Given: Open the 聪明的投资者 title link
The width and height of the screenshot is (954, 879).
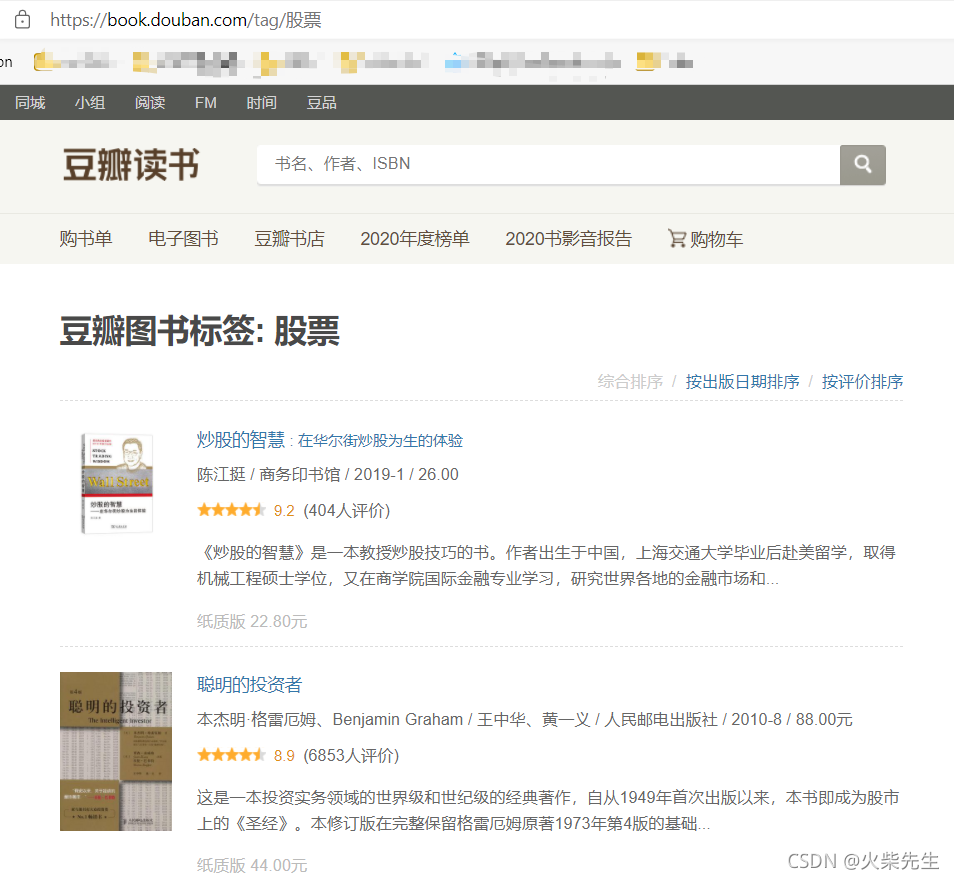Looking at the screenshot, I should pyautogui.click(x=249, y=685).
